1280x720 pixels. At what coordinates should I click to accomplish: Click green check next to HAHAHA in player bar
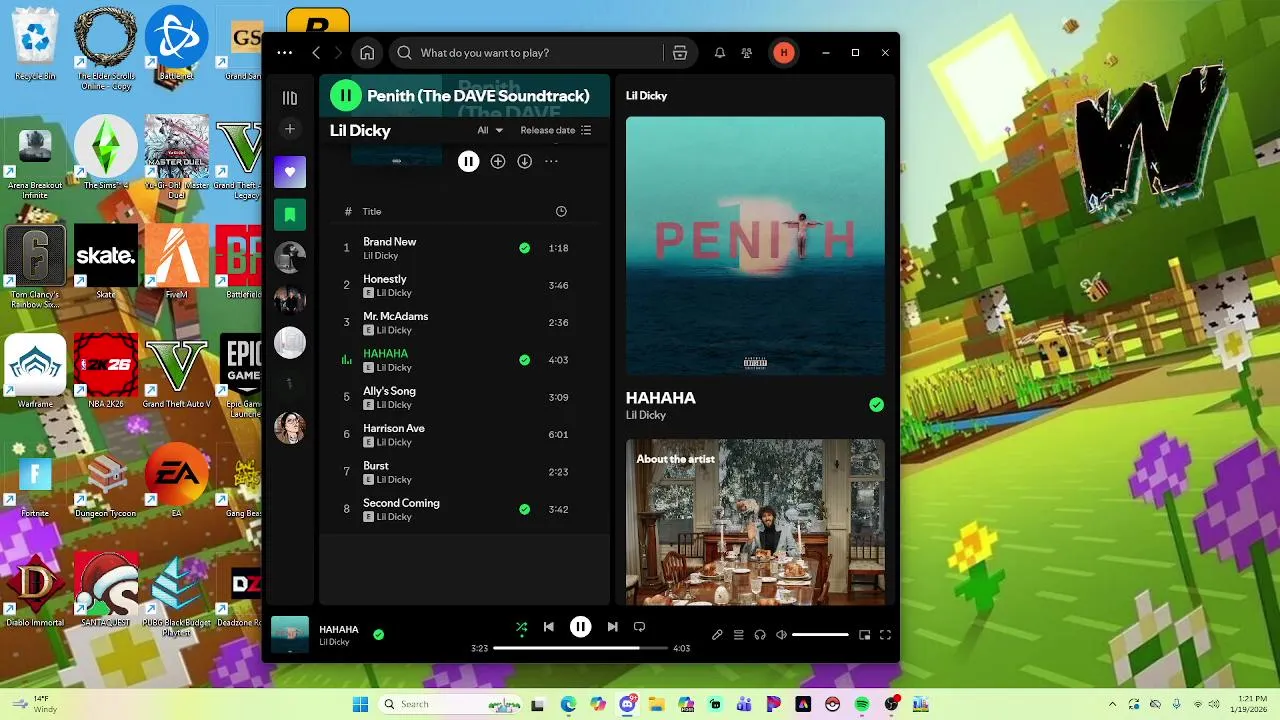tap(378, 634)
